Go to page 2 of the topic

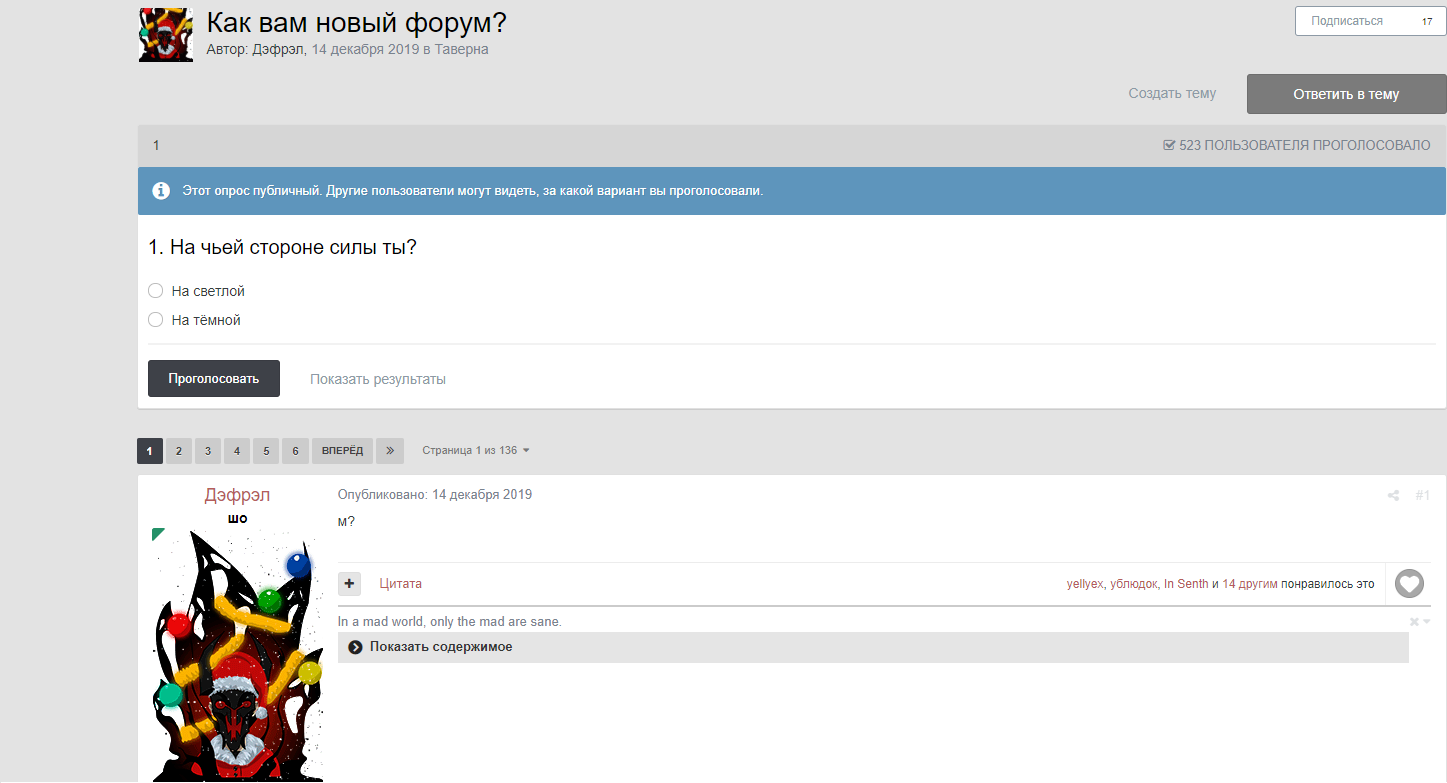tap(178, 451)
